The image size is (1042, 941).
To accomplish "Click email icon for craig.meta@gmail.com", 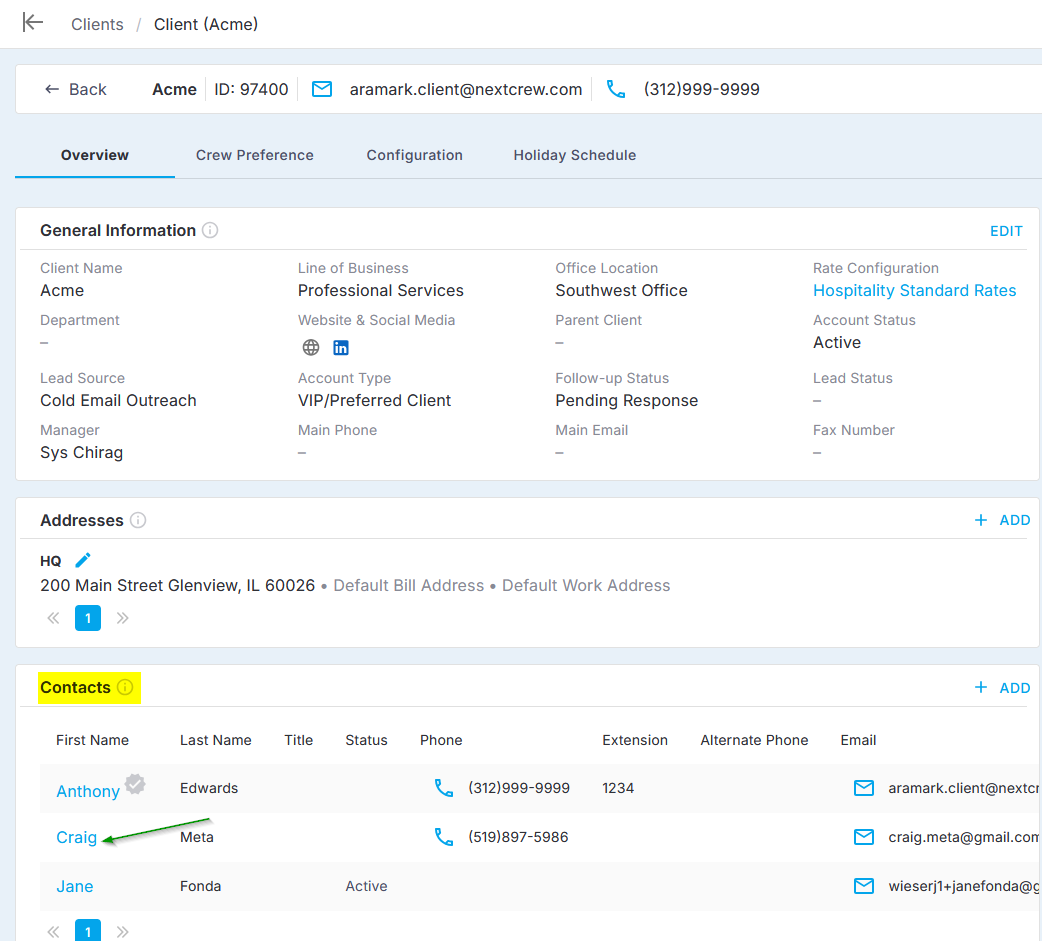I will pos(864,837).
